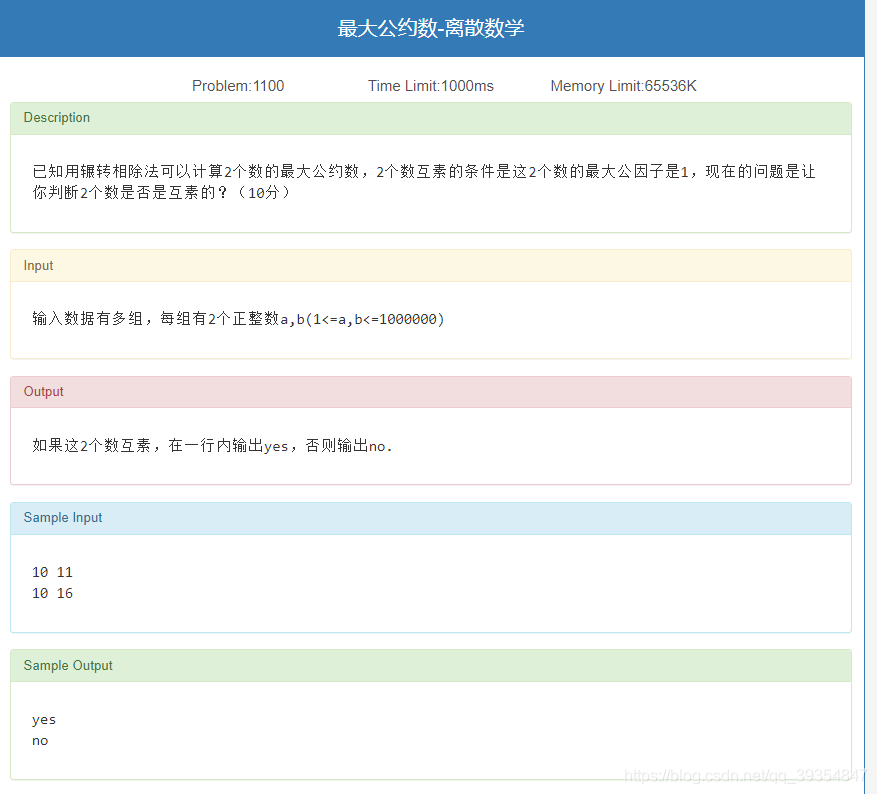This screenshot has height=794, width=877.
Task: Click sample output line no
Action: (40, 741)
